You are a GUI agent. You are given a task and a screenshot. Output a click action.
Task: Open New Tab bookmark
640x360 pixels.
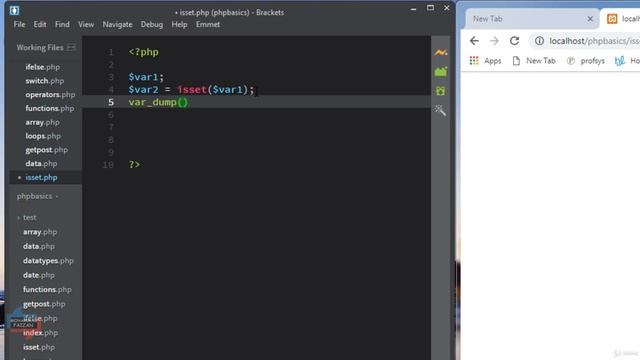click(534, 61)
